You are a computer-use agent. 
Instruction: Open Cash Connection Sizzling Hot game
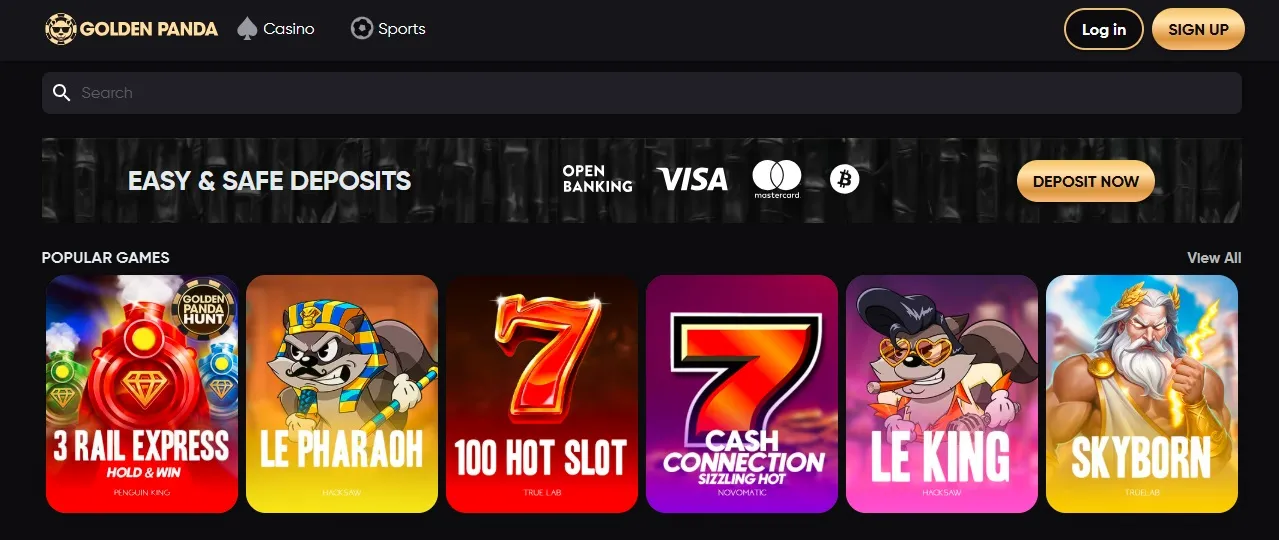click(742, 394)
